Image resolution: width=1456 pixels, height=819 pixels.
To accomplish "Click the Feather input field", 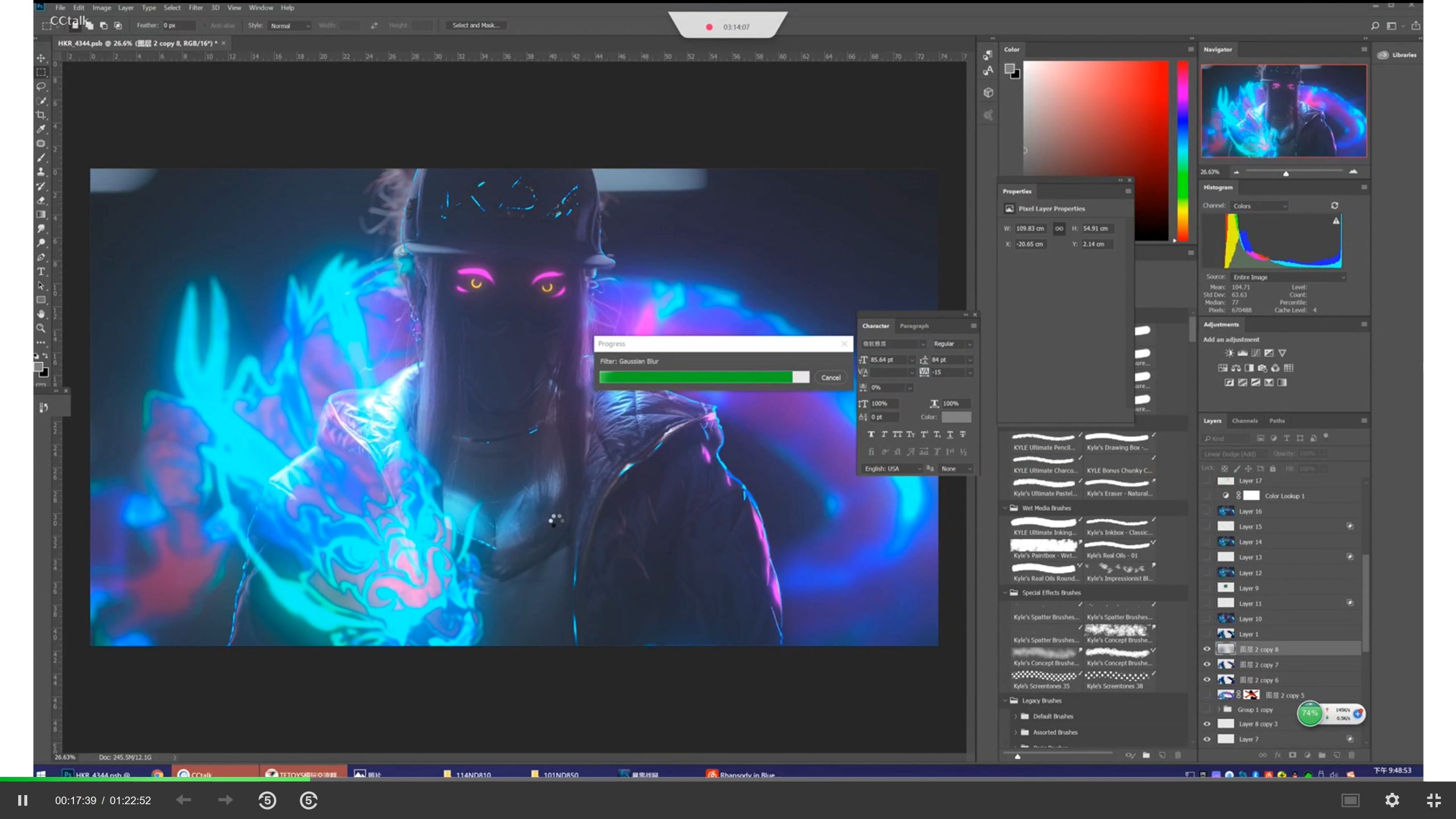I will click(x=179, y=26).
